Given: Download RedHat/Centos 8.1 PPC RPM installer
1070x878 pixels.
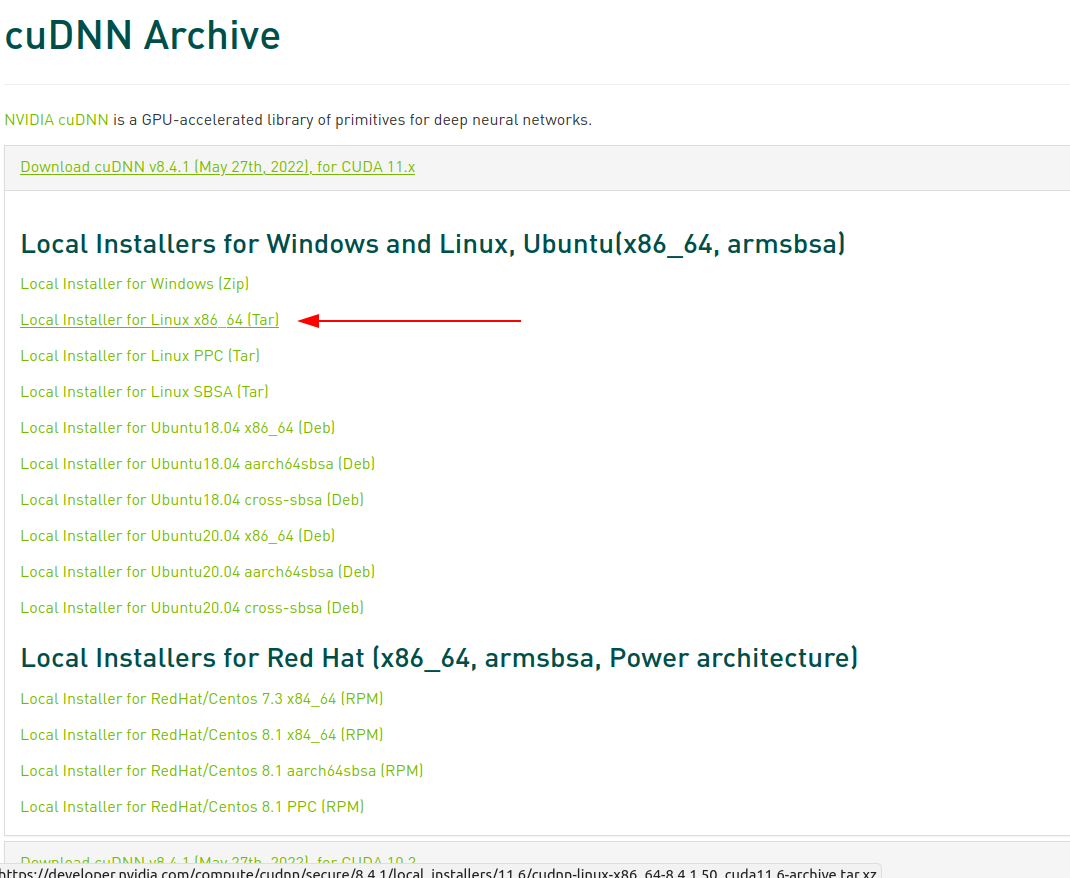Looking at the screenshot, I should (x=191, y=807).
